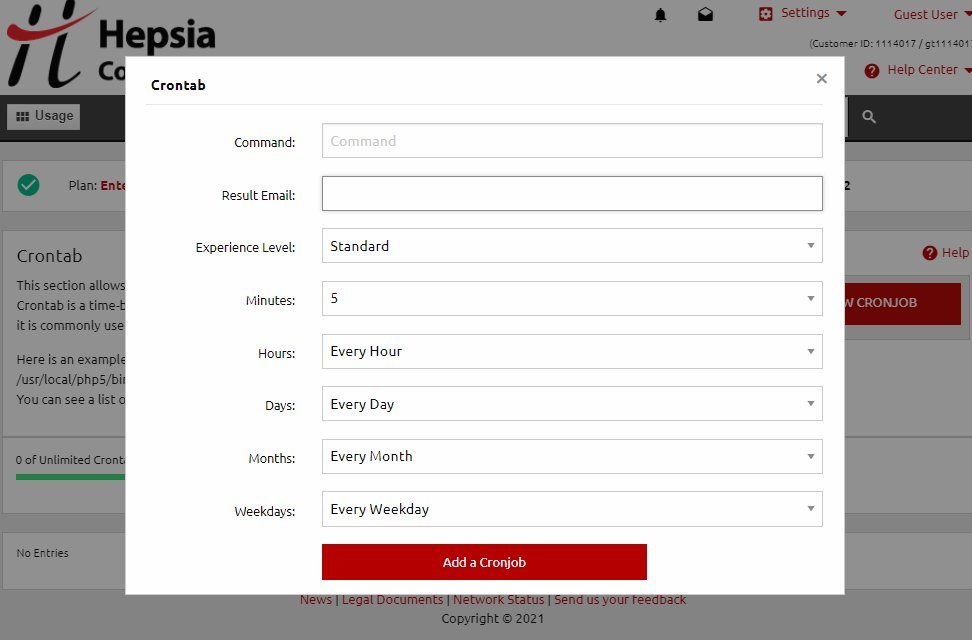
Task: Expand the Experience Level dropdown
Action: [571, 246]
